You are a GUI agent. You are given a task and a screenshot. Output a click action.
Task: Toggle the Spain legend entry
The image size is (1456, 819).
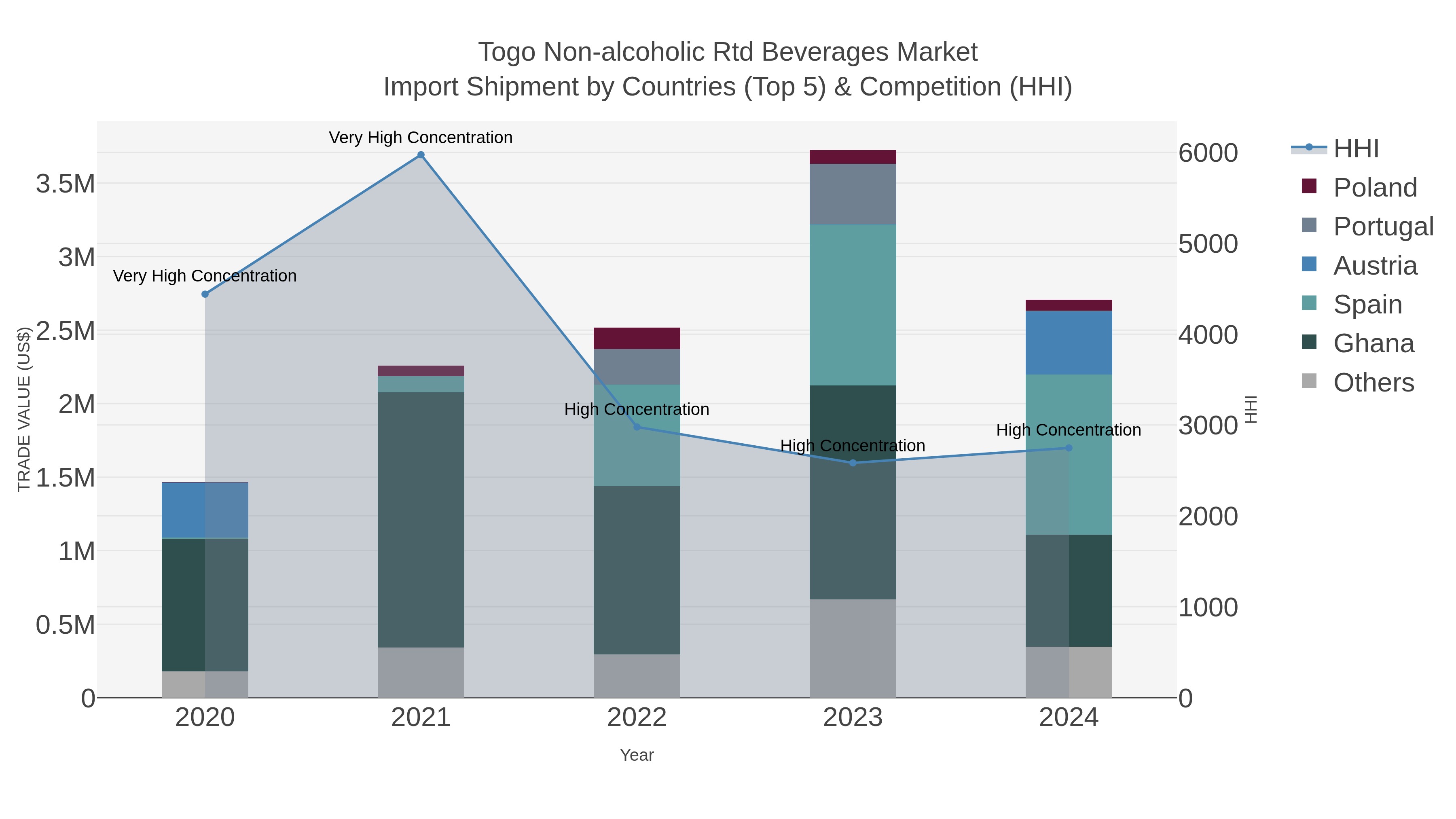1351,305
